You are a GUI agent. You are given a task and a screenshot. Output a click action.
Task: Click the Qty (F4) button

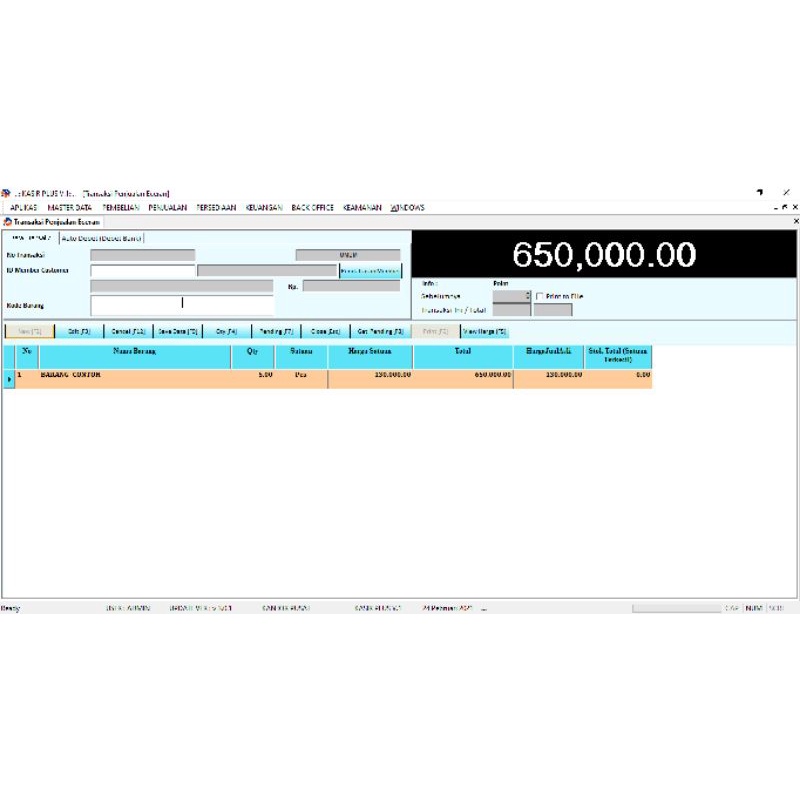coord(227,331)
